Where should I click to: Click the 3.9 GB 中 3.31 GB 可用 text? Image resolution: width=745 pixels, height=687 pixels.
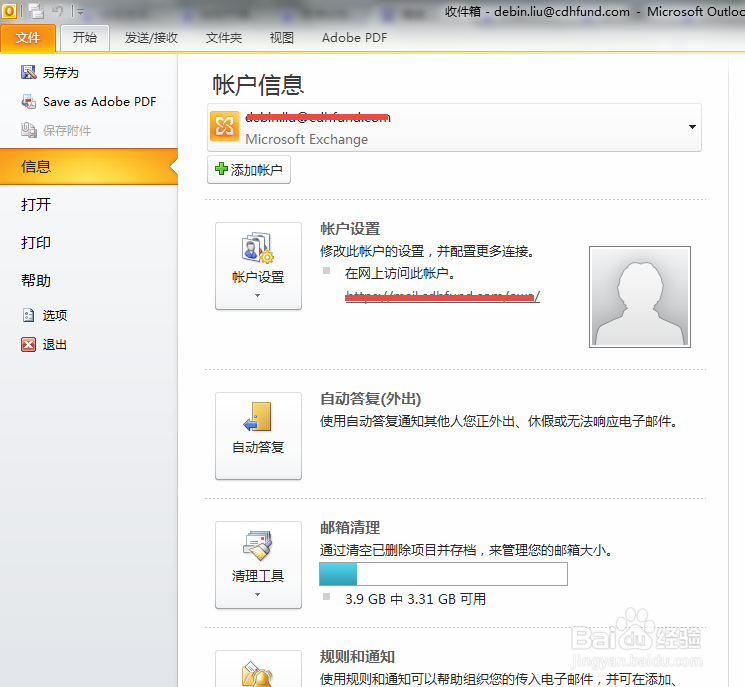[x=415, y=599]
